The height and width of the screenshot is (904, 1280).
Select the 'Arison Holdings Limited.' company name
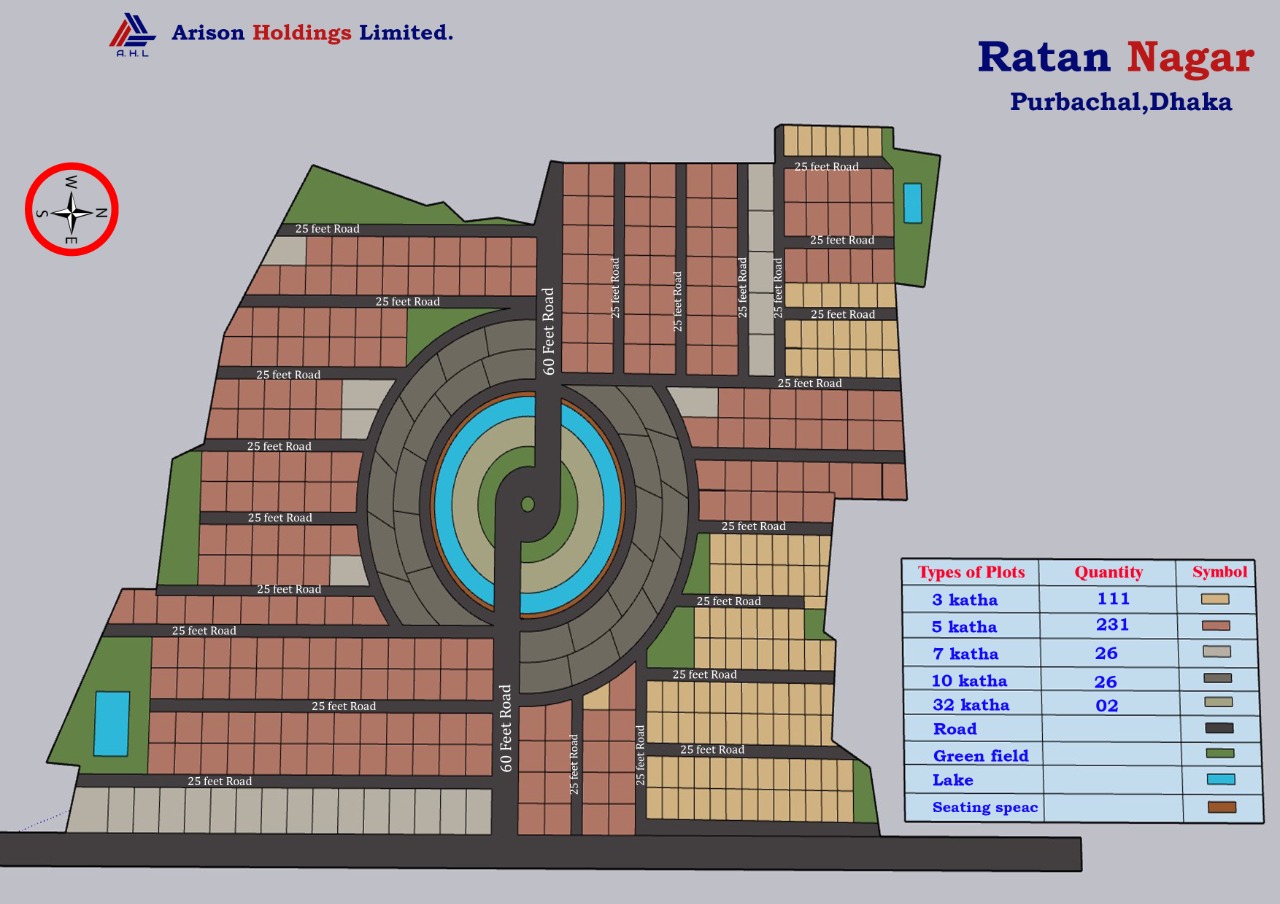pyautogui.click(x=312, y=33)
